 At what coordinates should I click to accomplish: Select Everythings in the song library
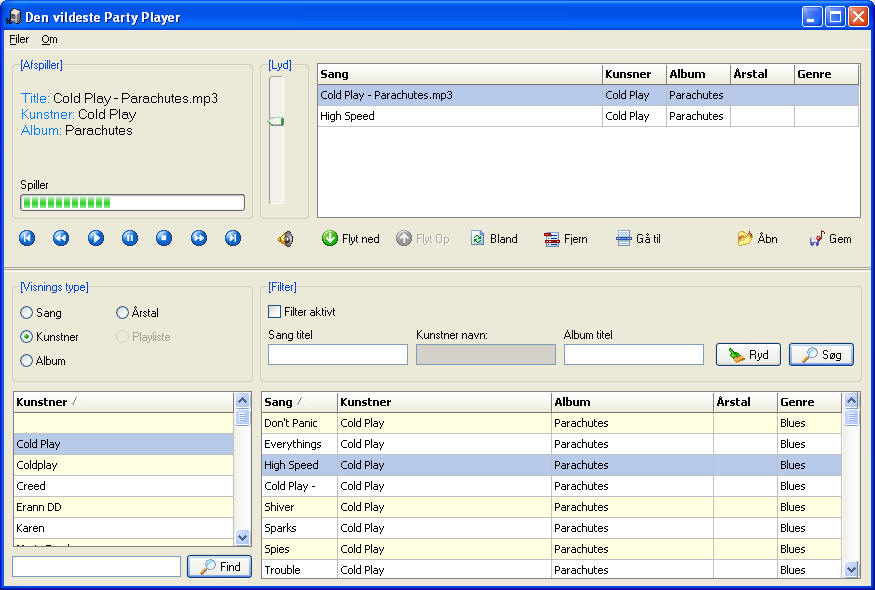tap(551, 444)
